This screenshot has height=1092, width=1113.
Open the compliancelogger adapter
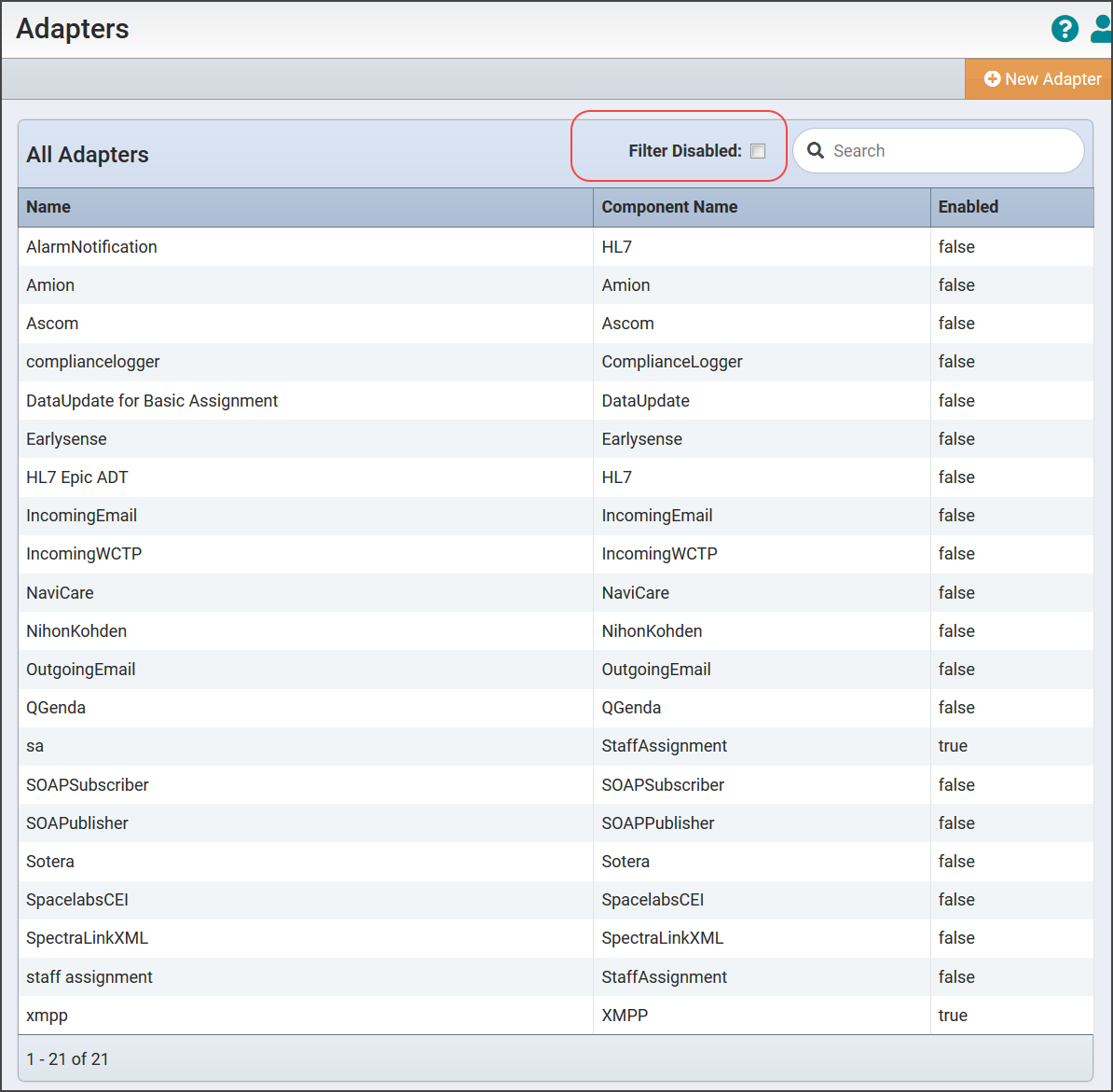93,362
